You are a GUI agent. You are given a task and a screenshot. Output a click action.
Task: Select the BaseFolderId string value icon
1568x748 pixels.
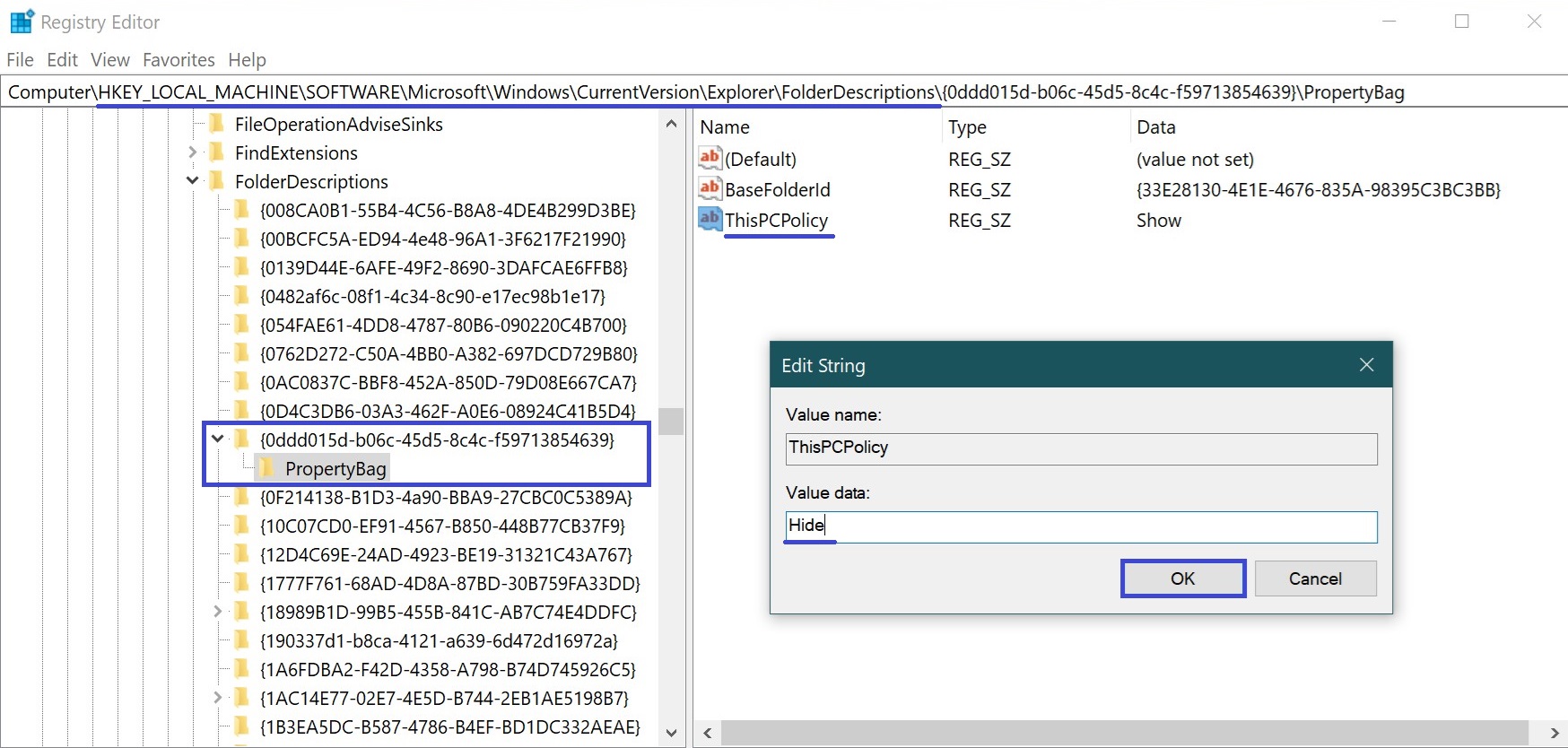tap(710, 189)
